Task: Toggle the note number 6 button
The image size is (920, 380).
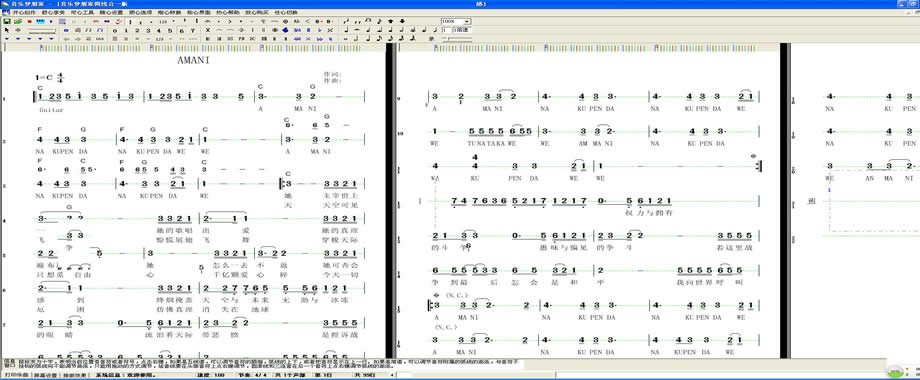Action: tap(181, 30)
